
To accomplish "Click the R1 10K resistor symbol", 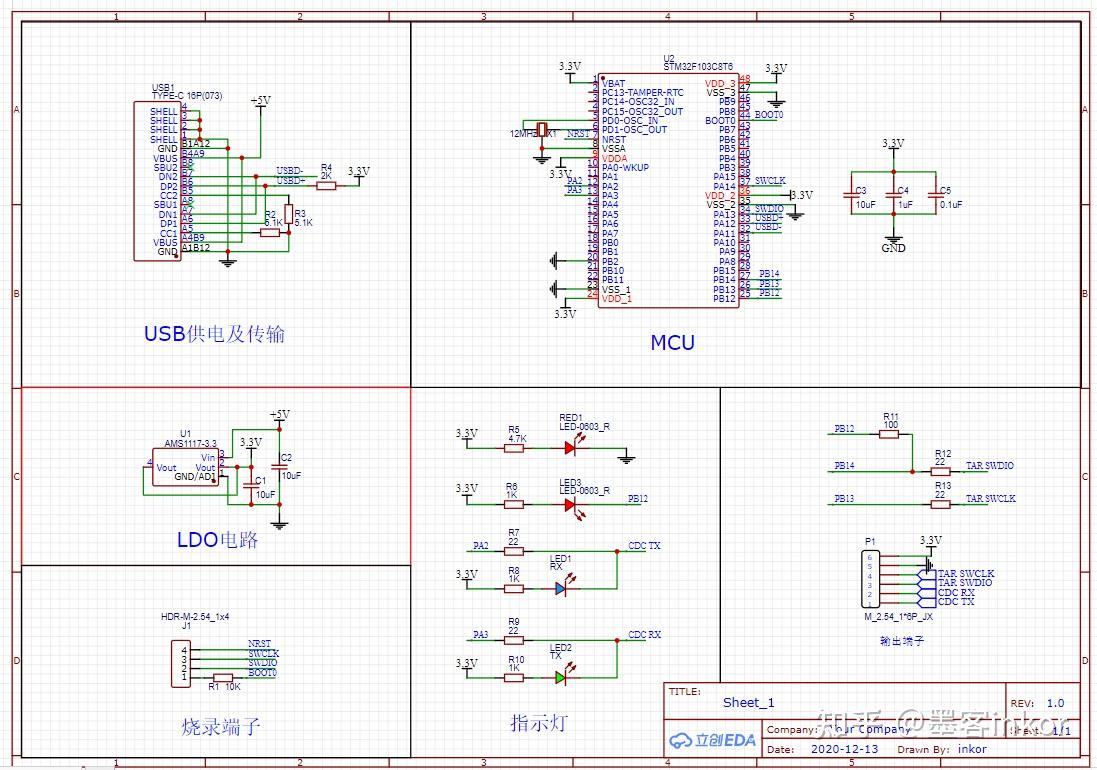I will pyautogui.click(x=223, y=678).
